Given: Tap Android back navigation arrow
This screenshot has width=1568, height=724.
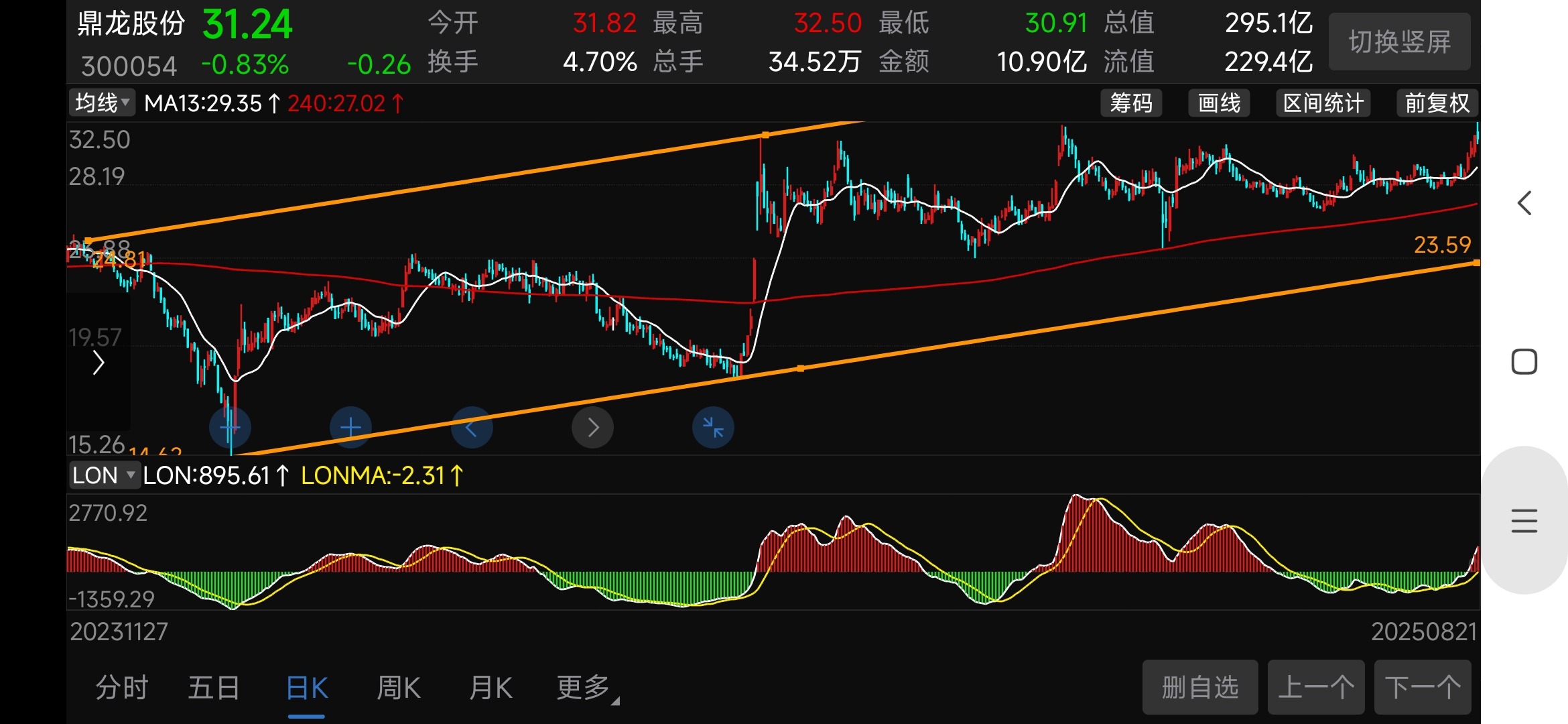Looking at the screenshot, I should point(1524,203).
